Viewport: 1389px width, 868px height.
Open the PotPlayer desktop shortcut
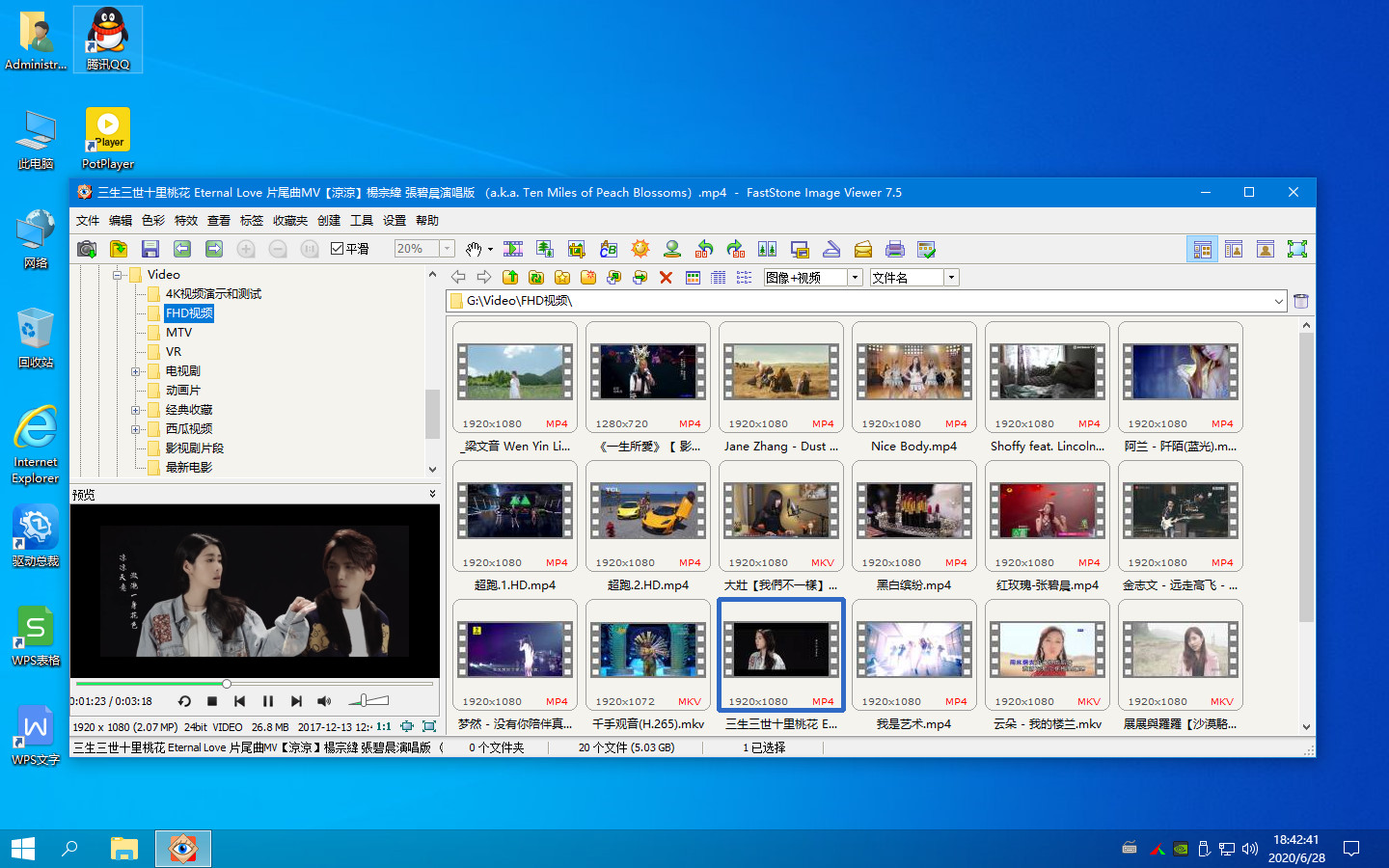coord(108,139)
